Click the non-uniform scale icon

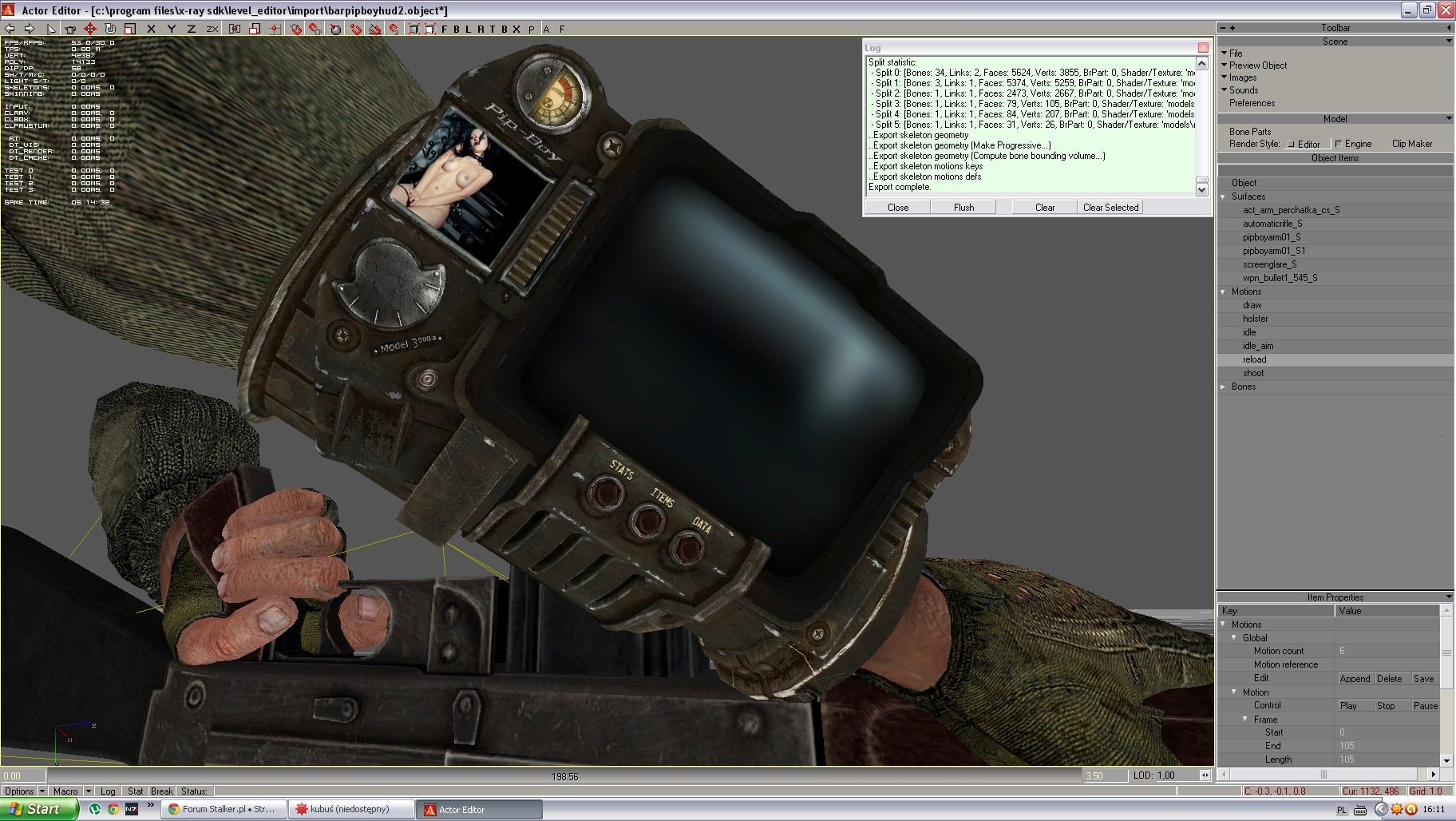(254, 29)
